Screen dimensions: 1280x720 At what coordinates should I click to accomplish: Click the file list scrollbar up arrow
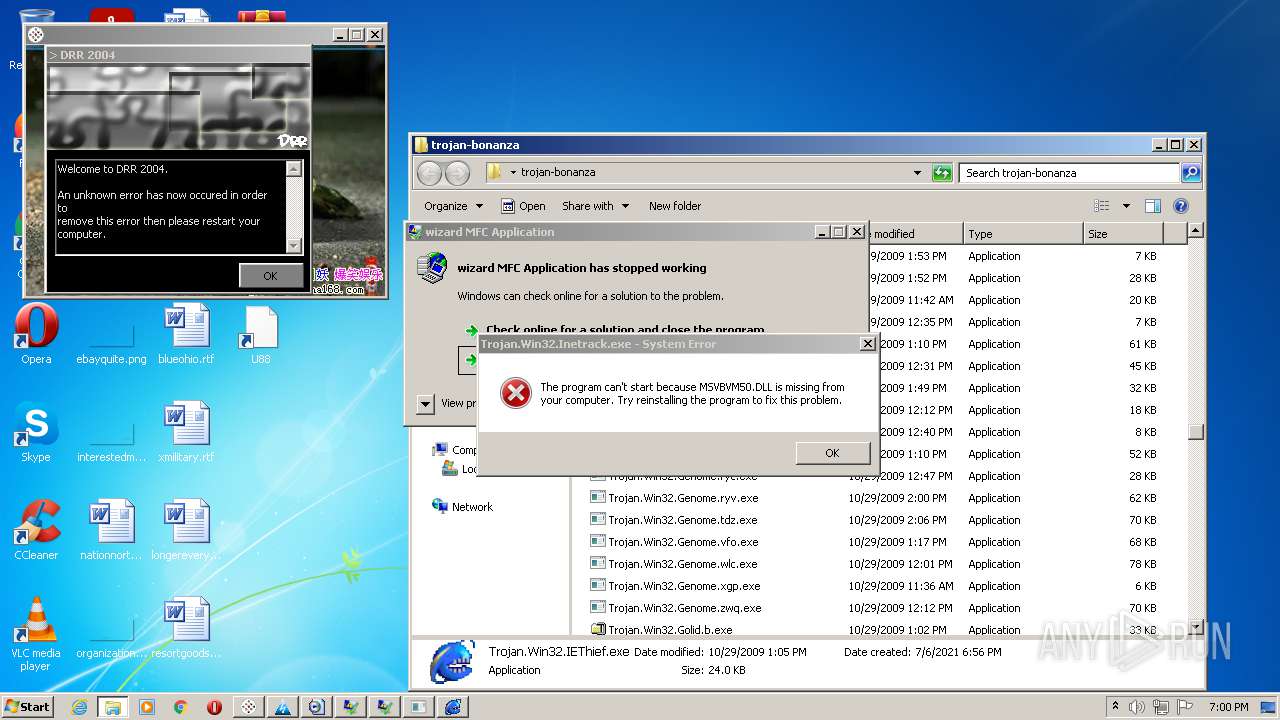click(x=1195, y=232)
